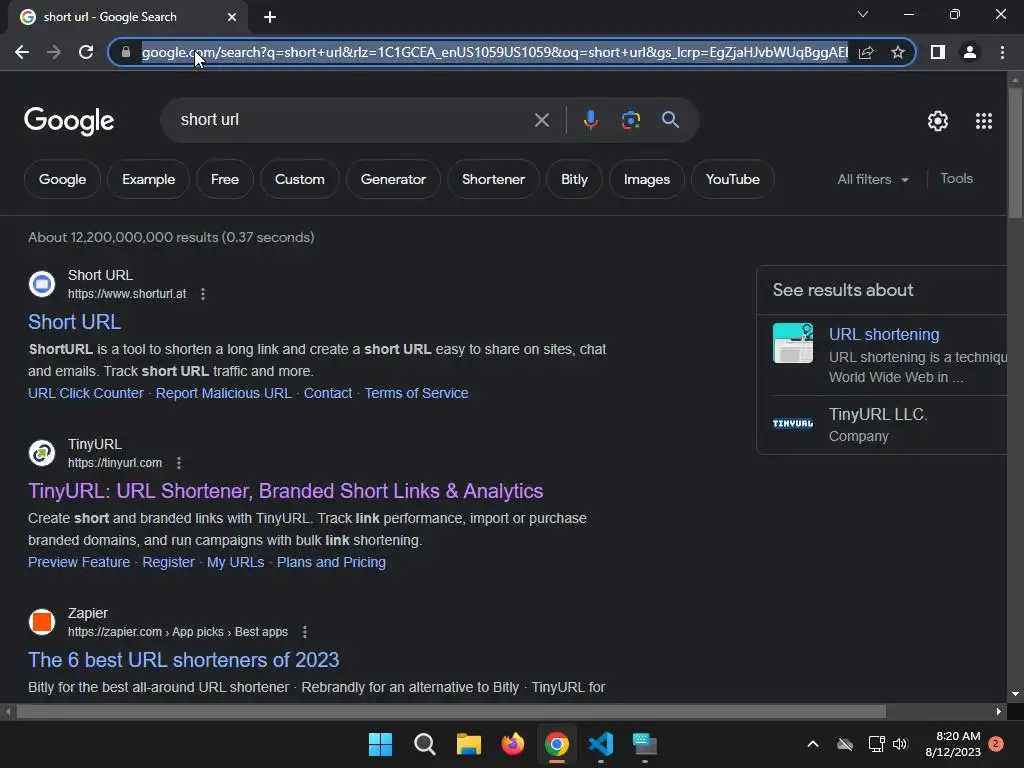Open the clock showing 8:20 AM

[953, 744]
